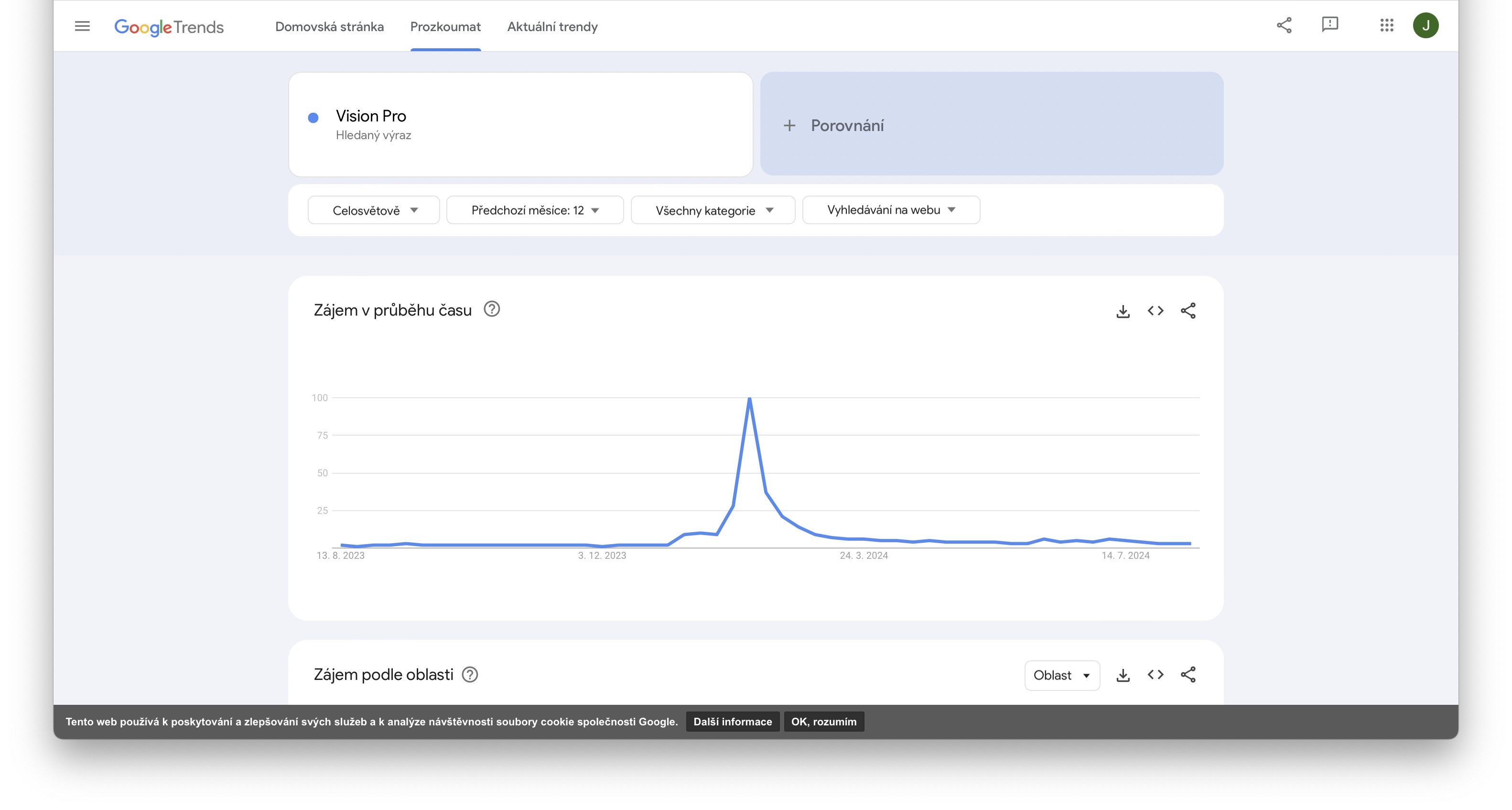Open the Předchozí měsíce: 12 time range
This screenshot has height=810, width=1512.
pos(535,210)
